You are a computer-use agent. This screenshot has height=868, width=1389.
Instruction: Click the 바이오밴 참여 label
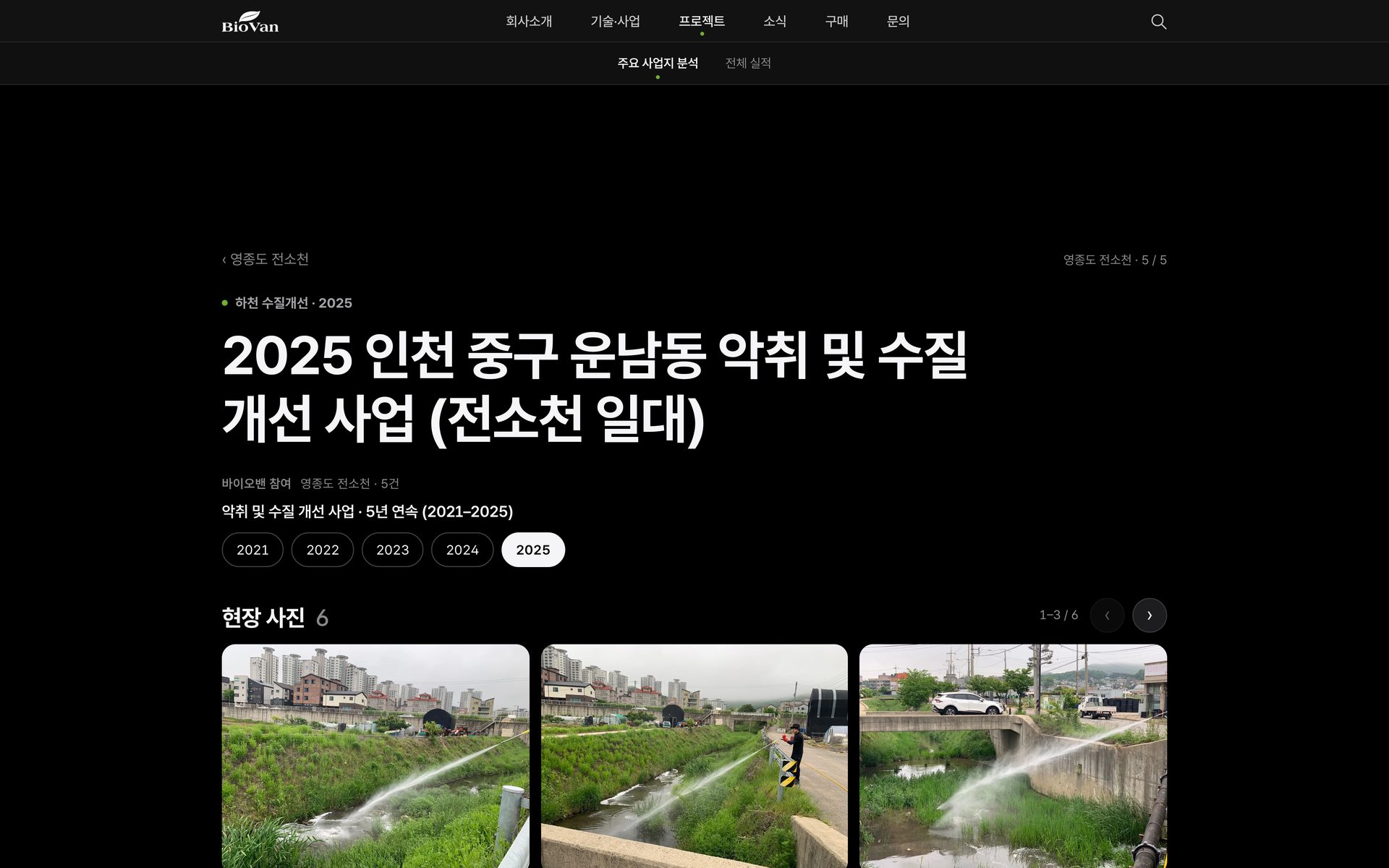[x=256, y=483]
